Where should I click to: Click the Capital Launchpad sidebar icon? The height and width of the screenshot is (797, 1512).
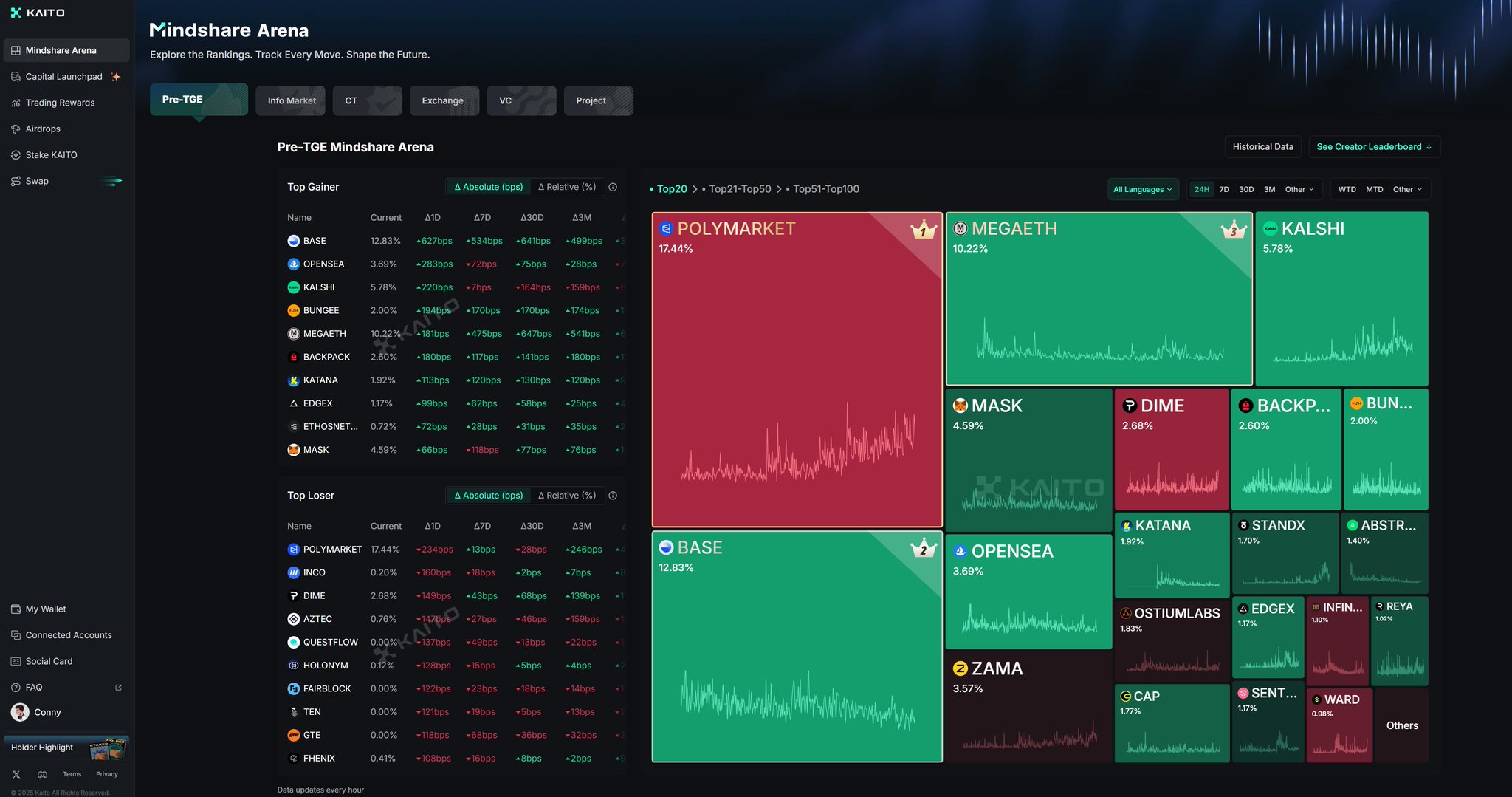pos(16,77)
